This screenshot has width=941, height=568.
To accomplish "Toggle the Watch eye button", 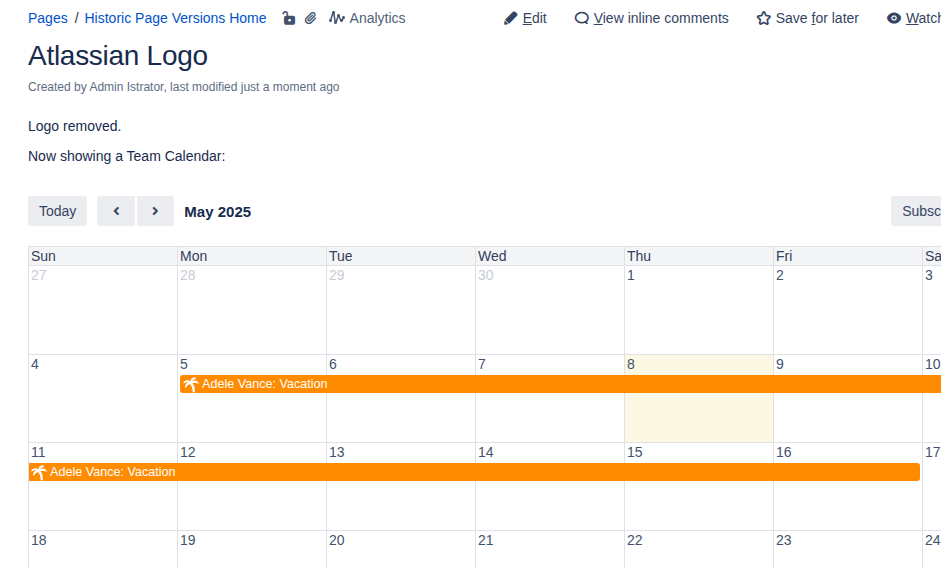I will point(913,18).
